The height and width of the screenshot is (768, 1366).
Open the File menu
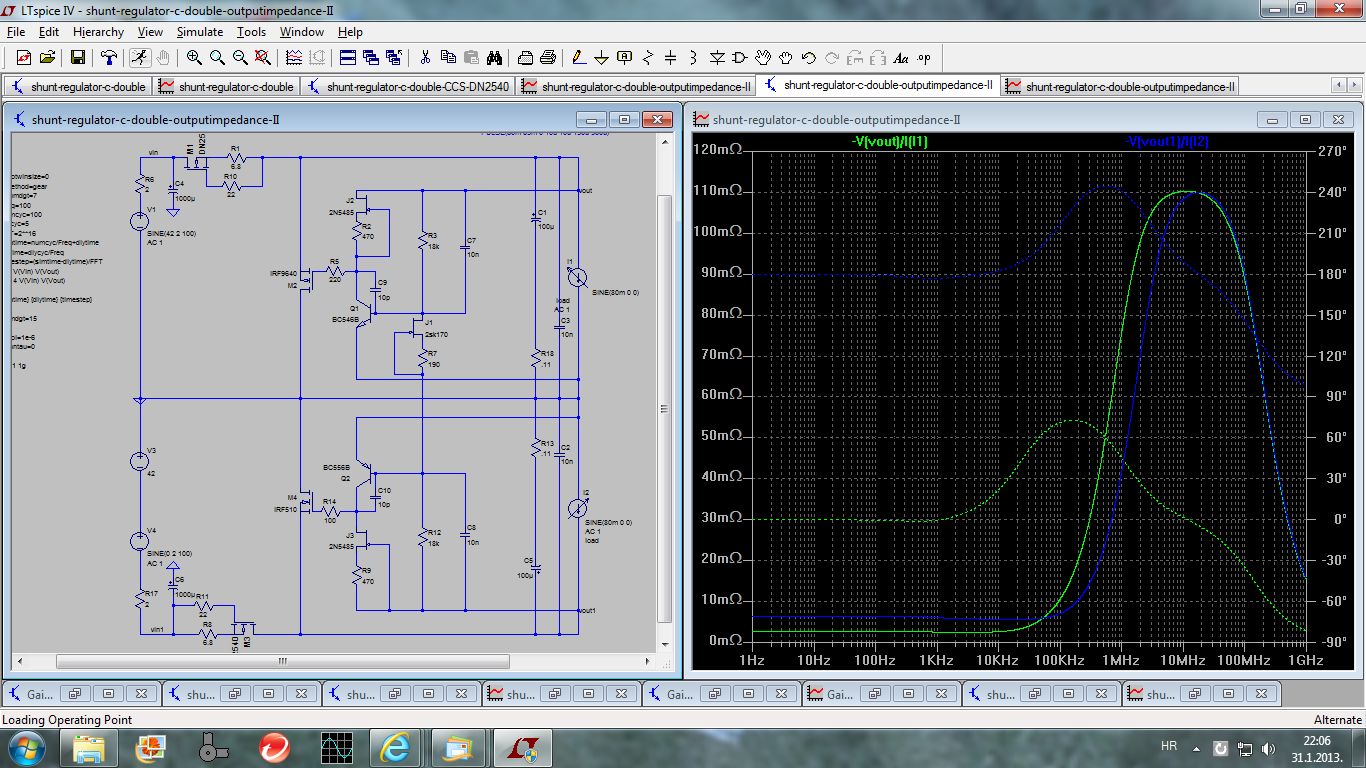tap(15, 32)
